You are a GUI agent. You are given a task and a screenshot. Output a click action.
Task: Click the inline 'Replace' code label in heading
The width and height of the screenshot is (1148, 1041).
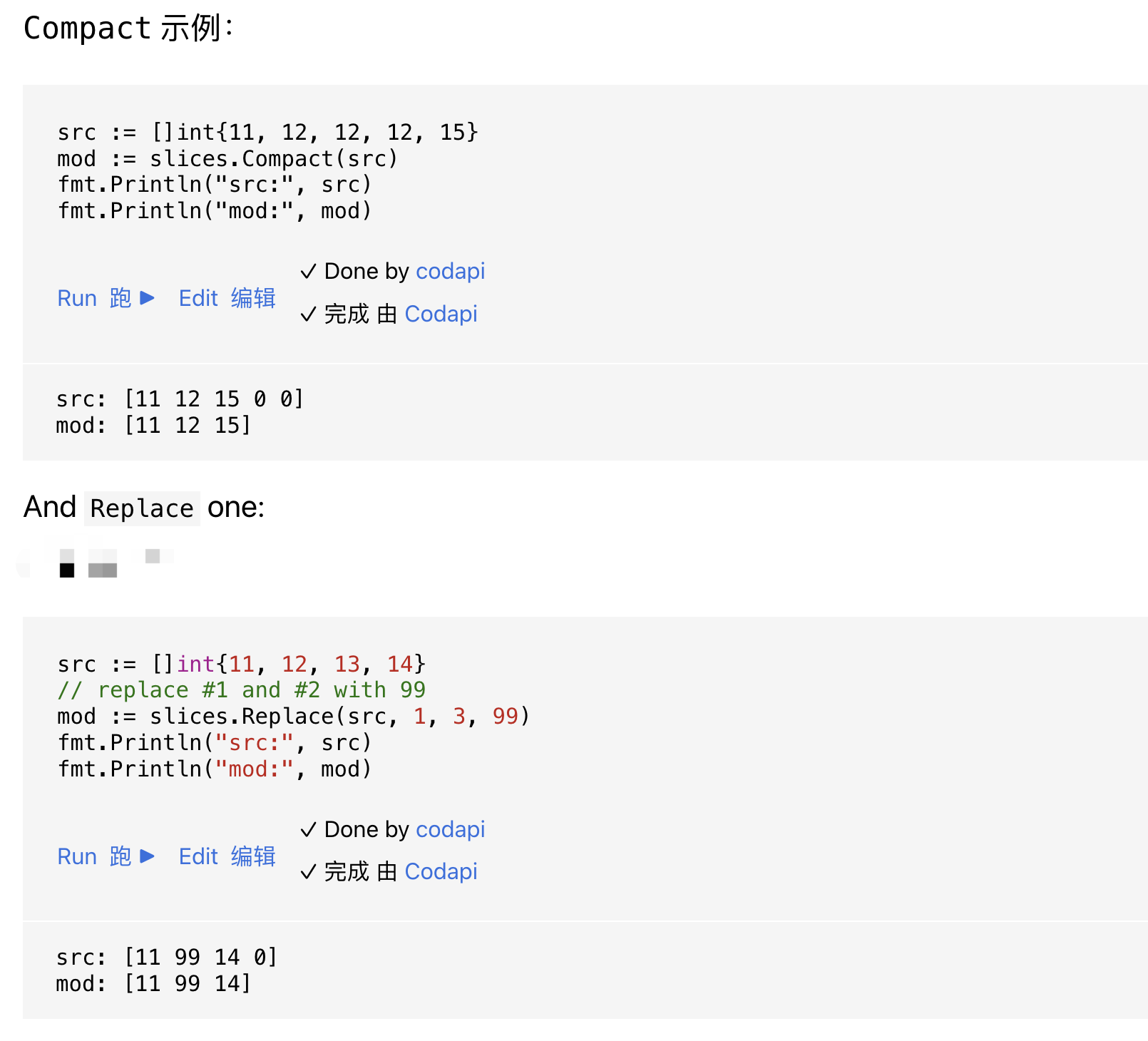pos(142,508)
